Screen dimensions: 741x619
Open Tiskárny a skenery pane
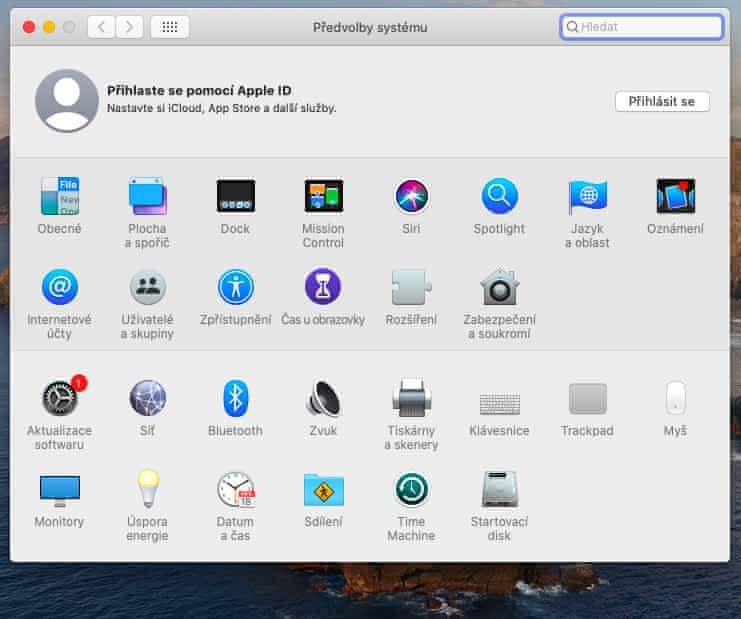click(x=411, y=399)
